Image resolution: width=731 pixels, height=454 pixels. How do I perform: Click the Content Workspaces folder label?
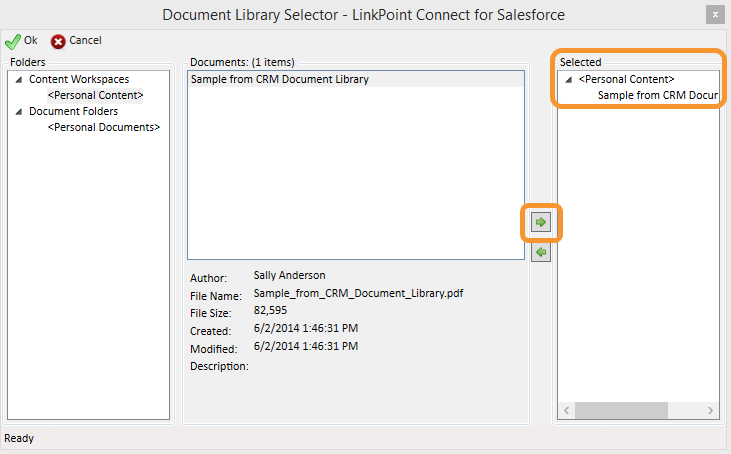[x=79, y=79]
